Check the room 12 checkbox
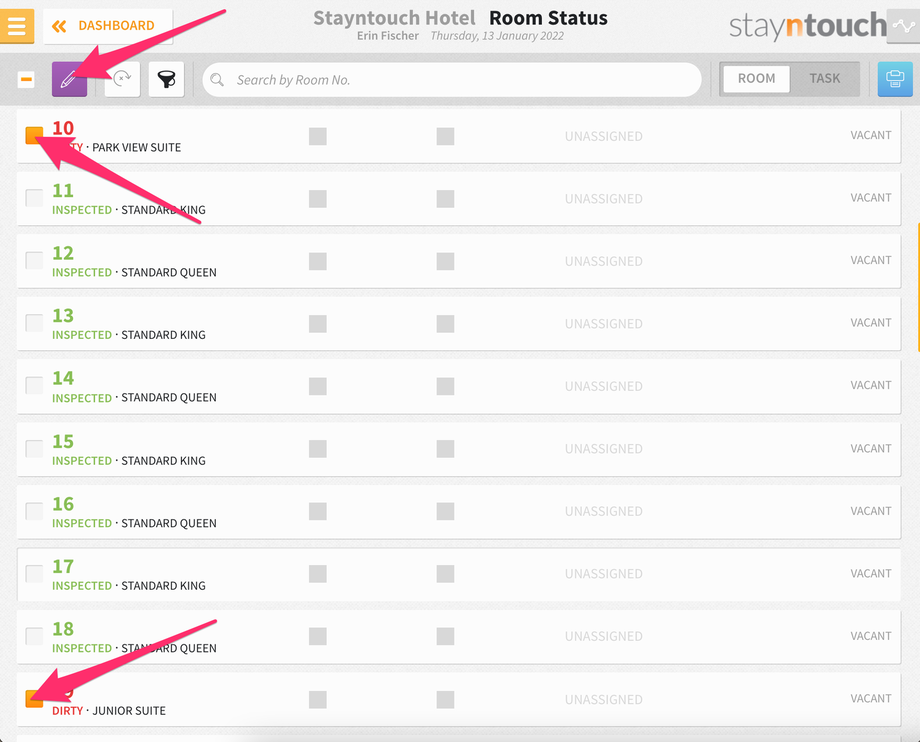 (x=34, y=260)
